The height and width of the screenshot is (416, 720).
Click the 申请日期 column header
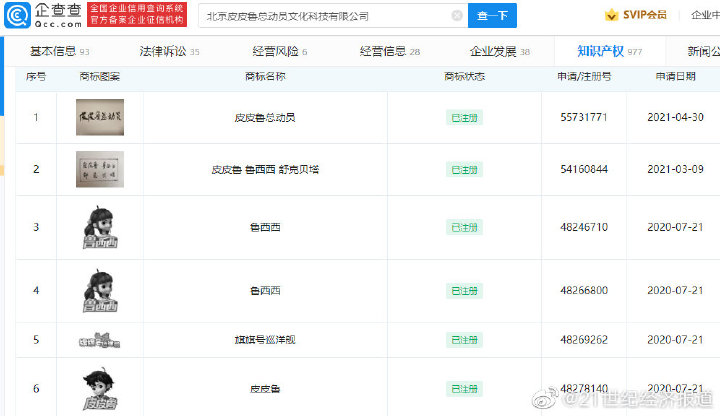point(675,77)
